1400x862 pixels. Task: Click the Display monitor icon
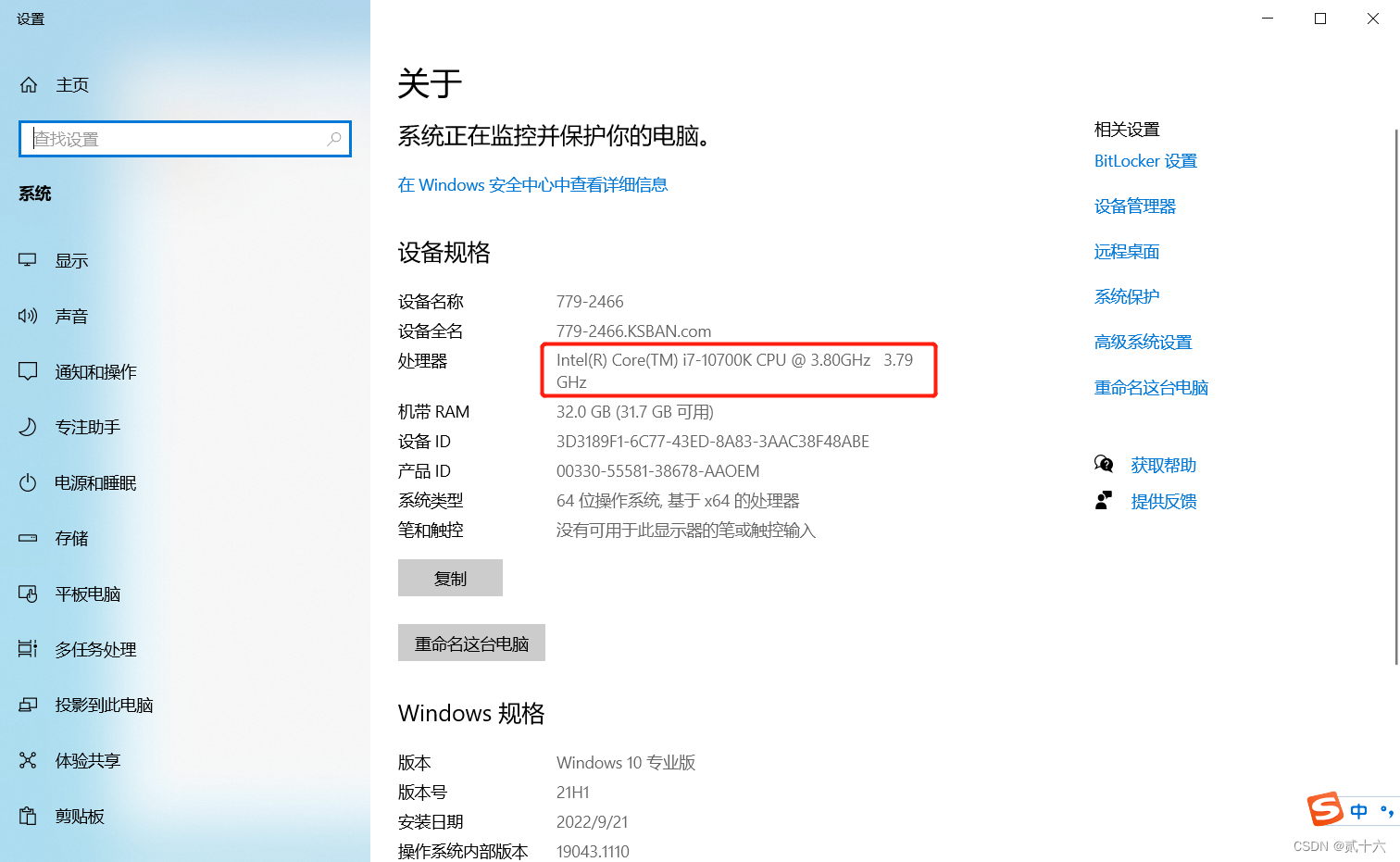[x=28, y=260]
